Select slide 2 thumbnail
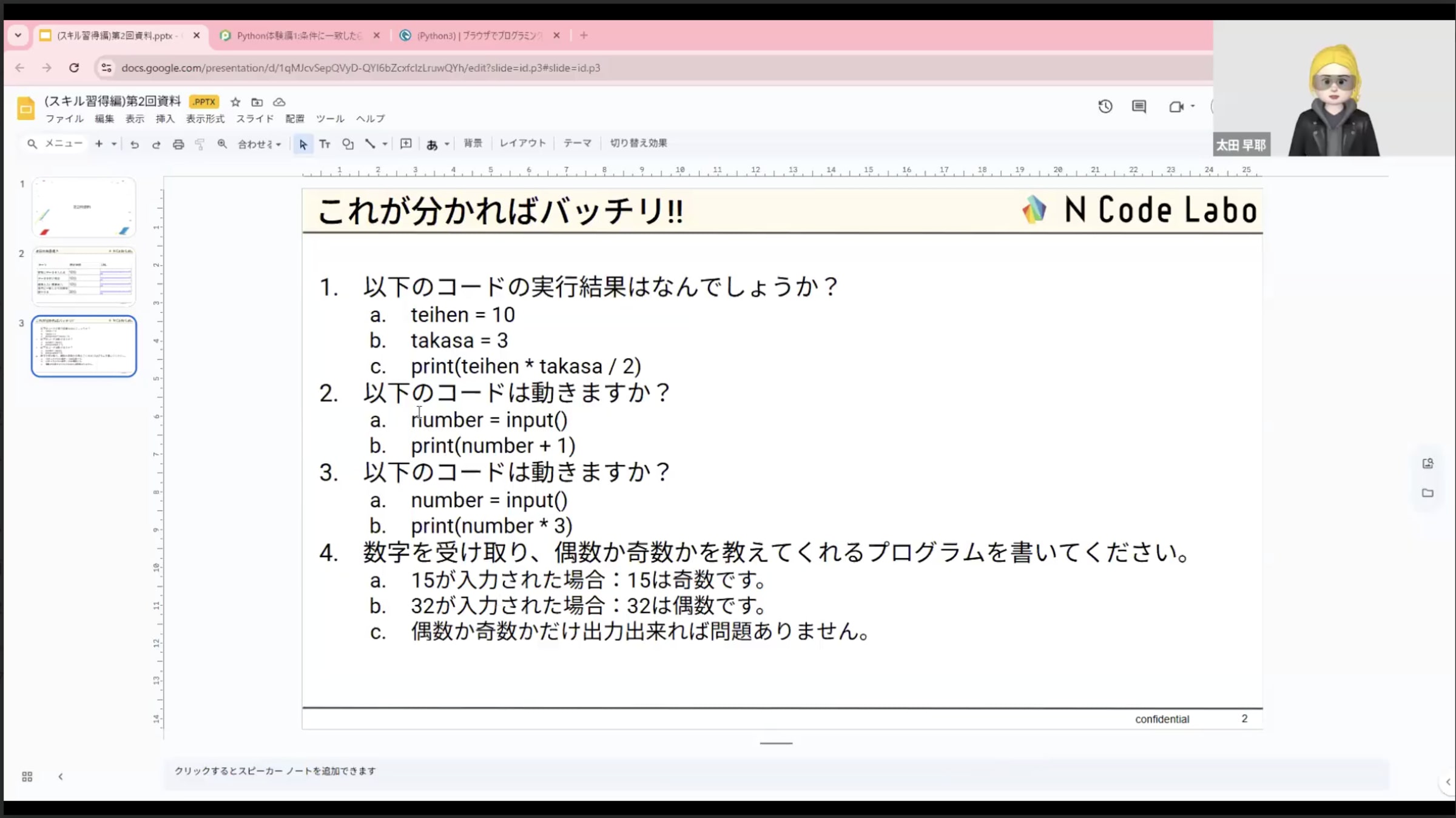1456x818 pixels. pos(84,277)
